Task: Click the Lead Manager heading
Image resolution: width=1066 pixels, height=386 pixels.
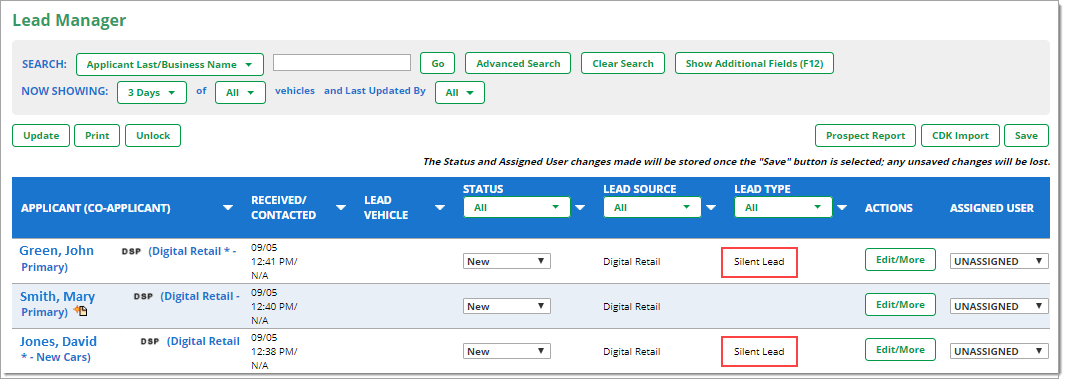Action: pos(69,20)
